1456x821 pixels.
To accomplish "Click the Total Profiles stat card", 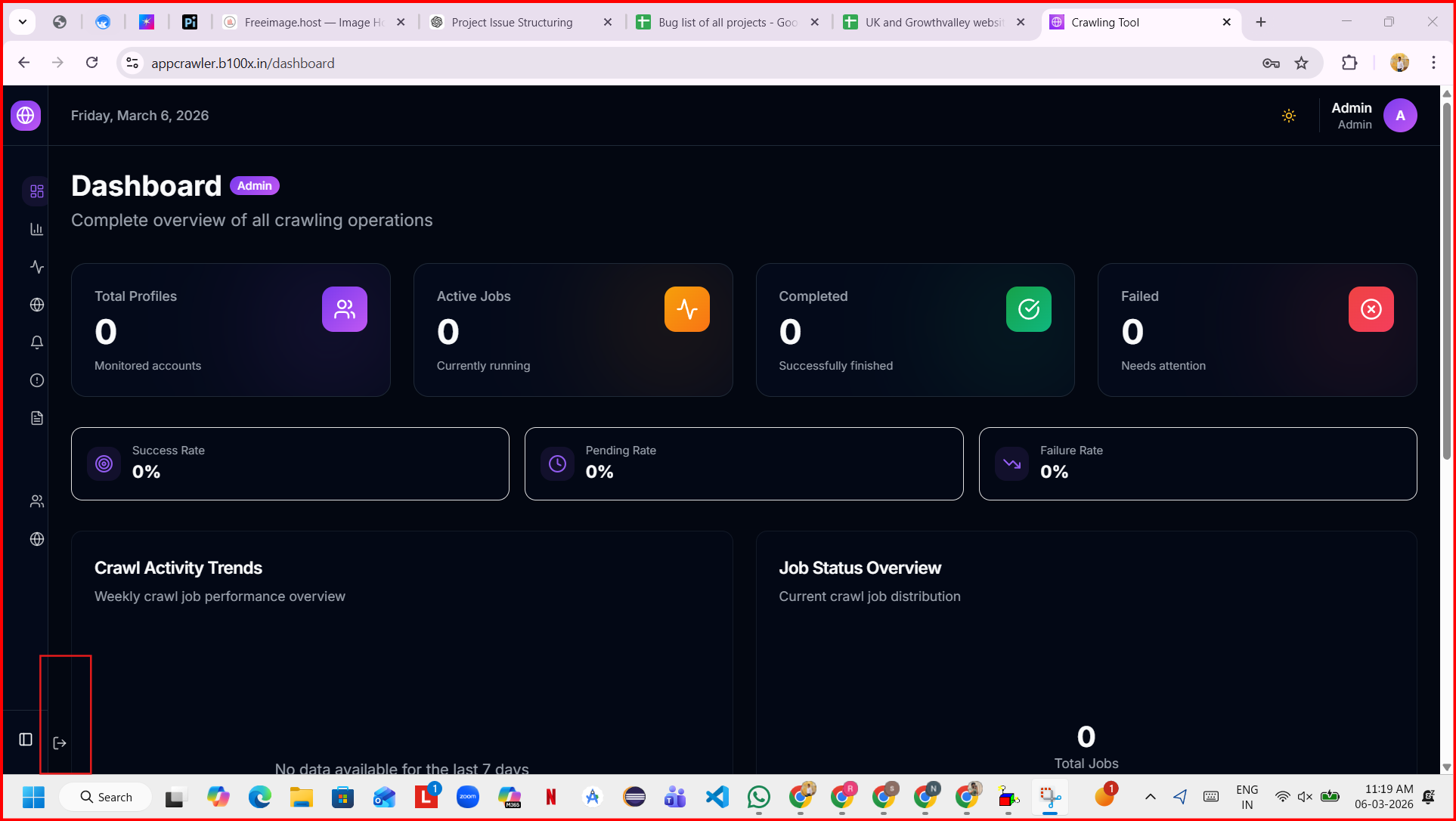I will [231, 330].
